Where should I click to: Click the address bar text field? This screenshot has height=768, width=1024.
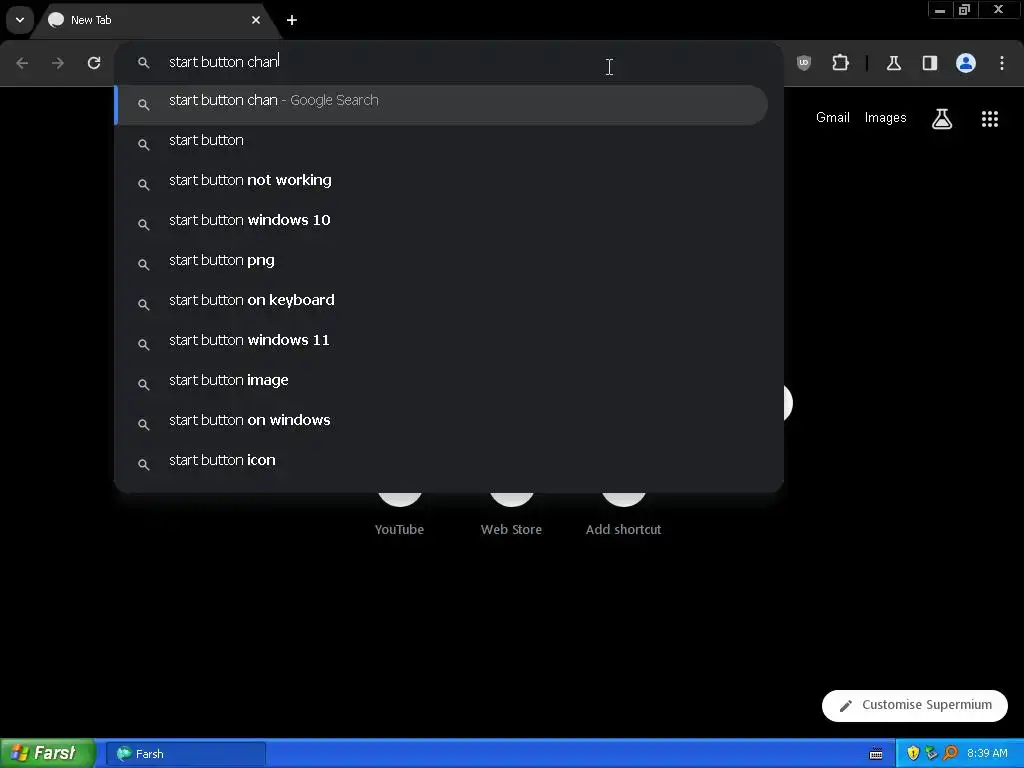pos(451,62)
